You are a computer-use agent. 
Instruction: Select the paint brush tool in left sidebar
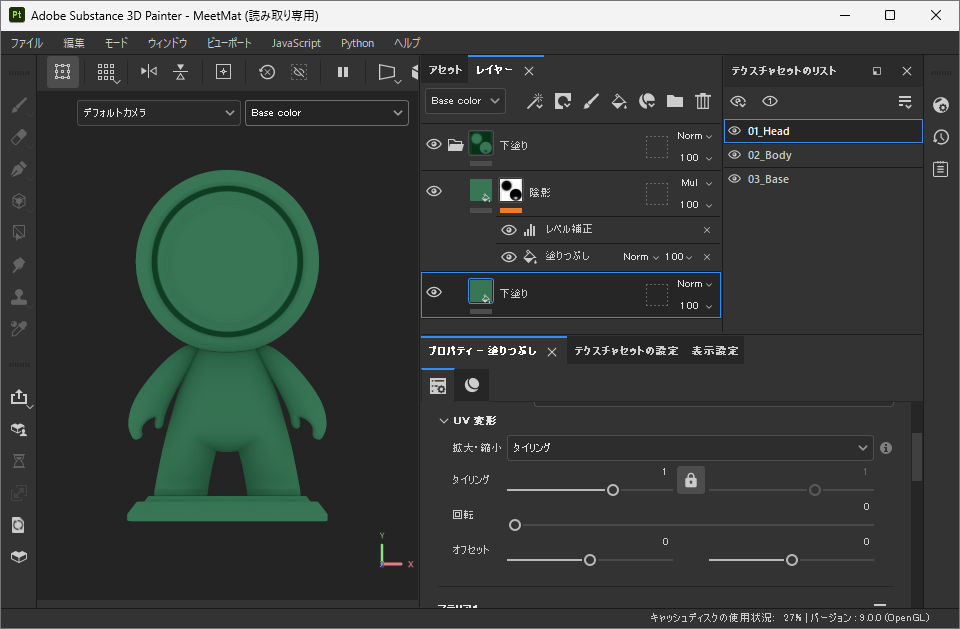(x=18, y=105)
